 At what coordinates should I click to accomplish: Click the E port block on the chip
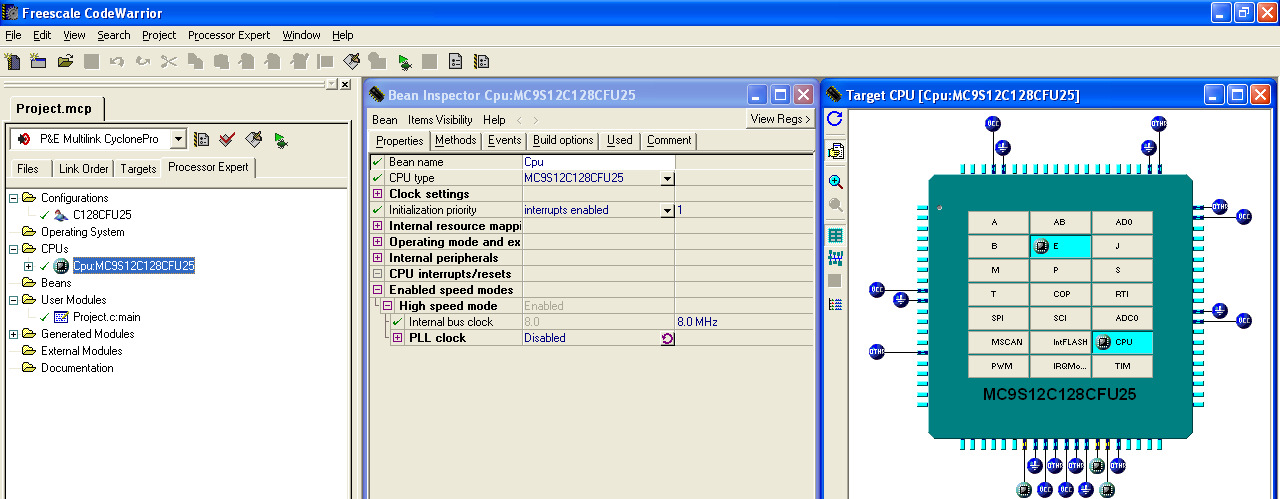pos(1060,246)
